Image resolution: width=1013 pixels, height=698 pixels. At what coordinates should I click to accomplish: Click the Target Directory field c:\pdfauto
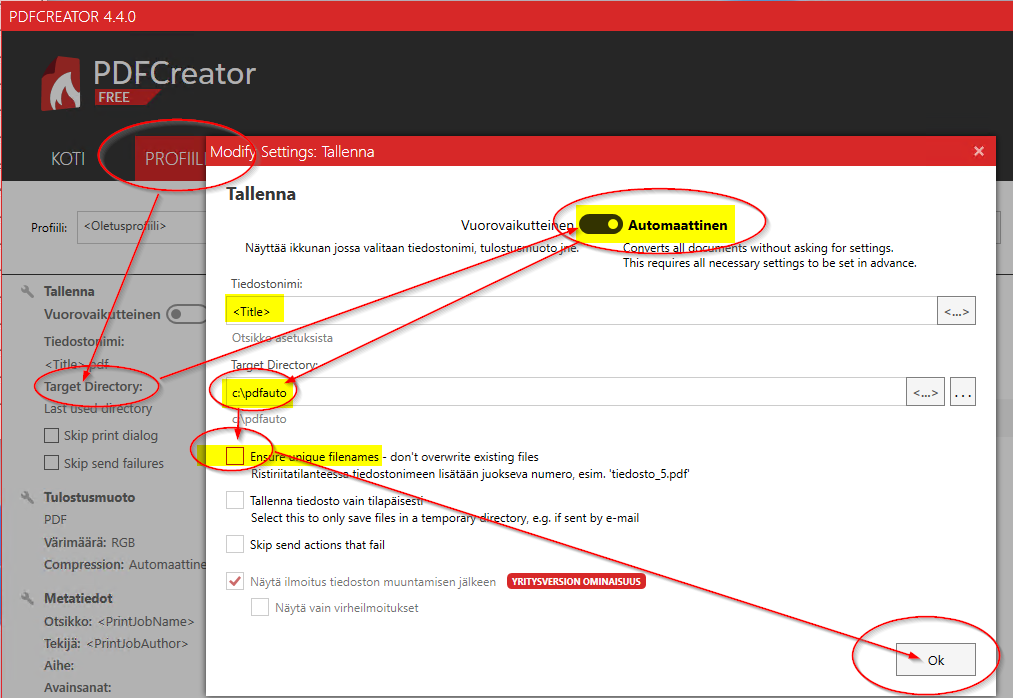click(565, 392)
